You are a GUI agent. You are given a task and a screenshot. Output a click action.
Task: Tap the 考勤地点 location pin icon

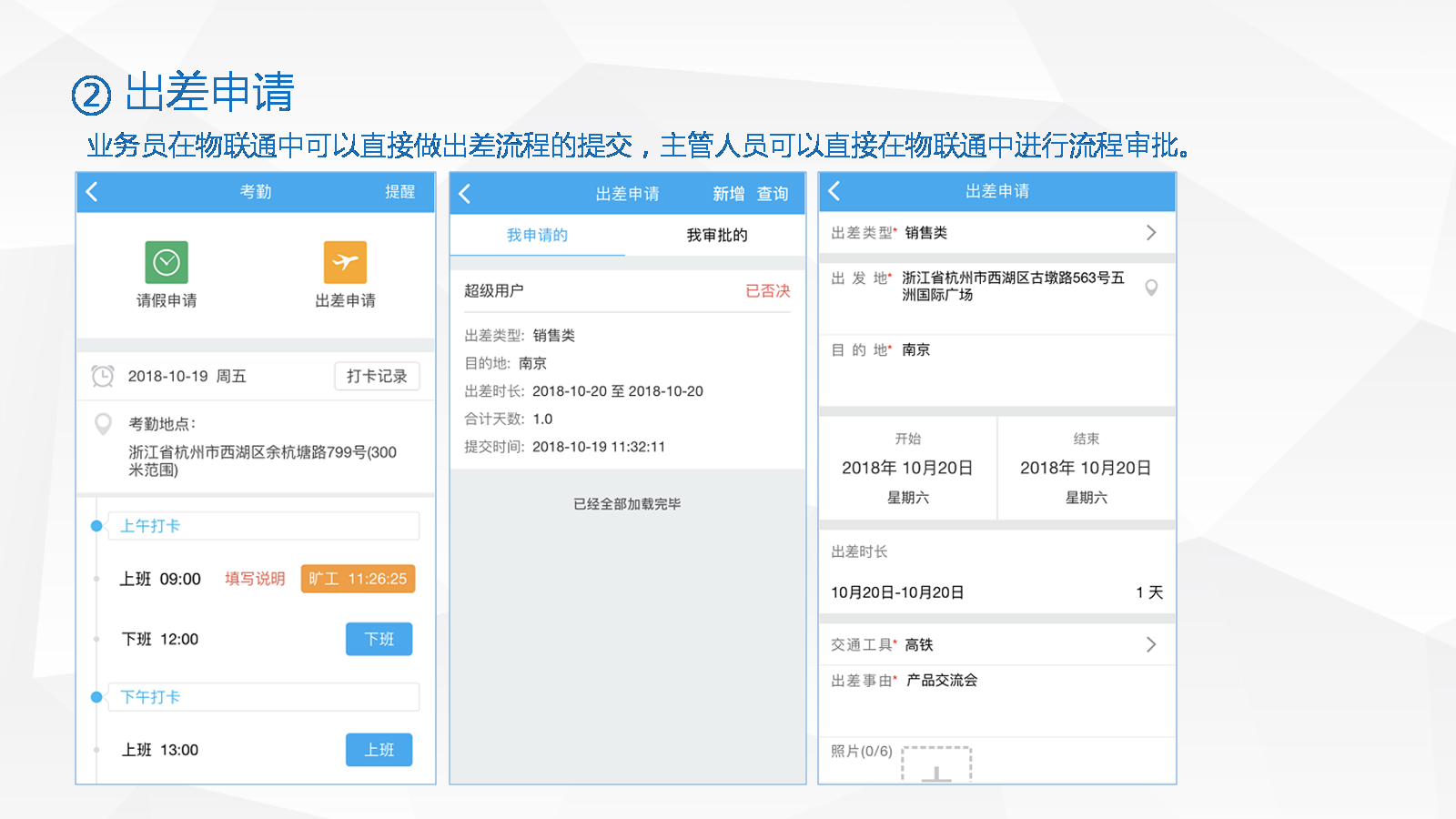(104, 424)
